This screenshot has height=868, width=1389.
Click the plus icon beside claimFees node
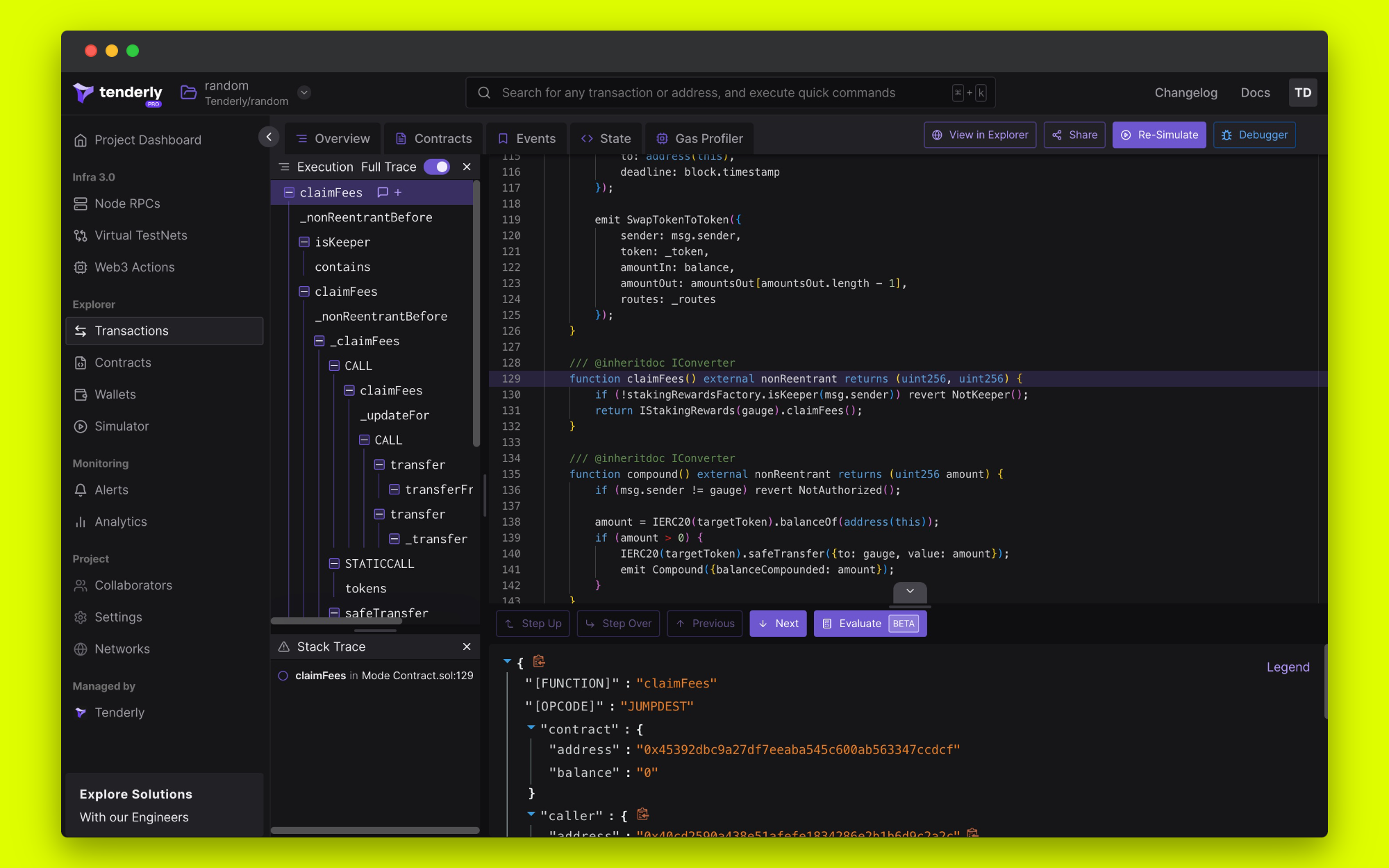coord(397,192)
